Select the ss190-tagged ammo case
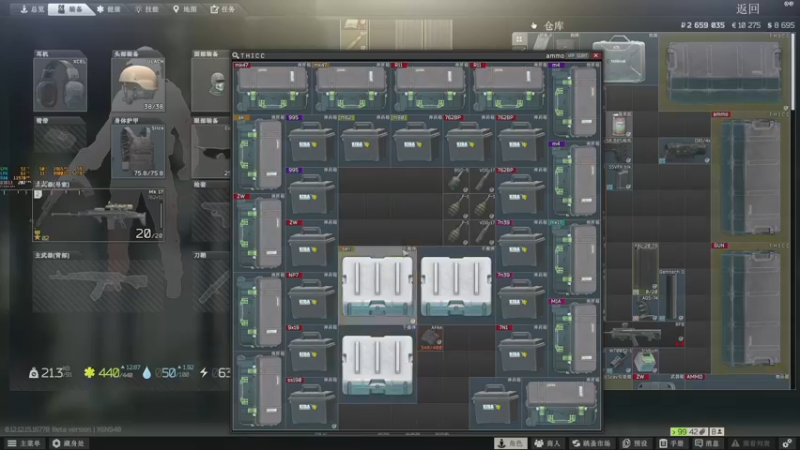This screenshot has height=450, width=800. 312,403
